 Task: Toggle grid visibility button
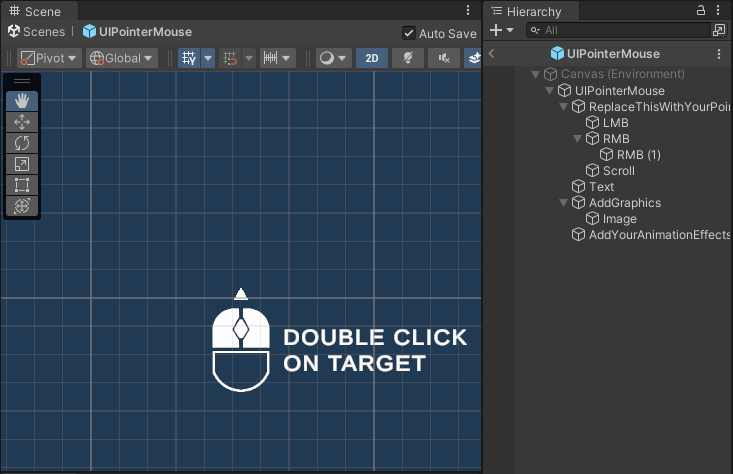tap(188, 58)
